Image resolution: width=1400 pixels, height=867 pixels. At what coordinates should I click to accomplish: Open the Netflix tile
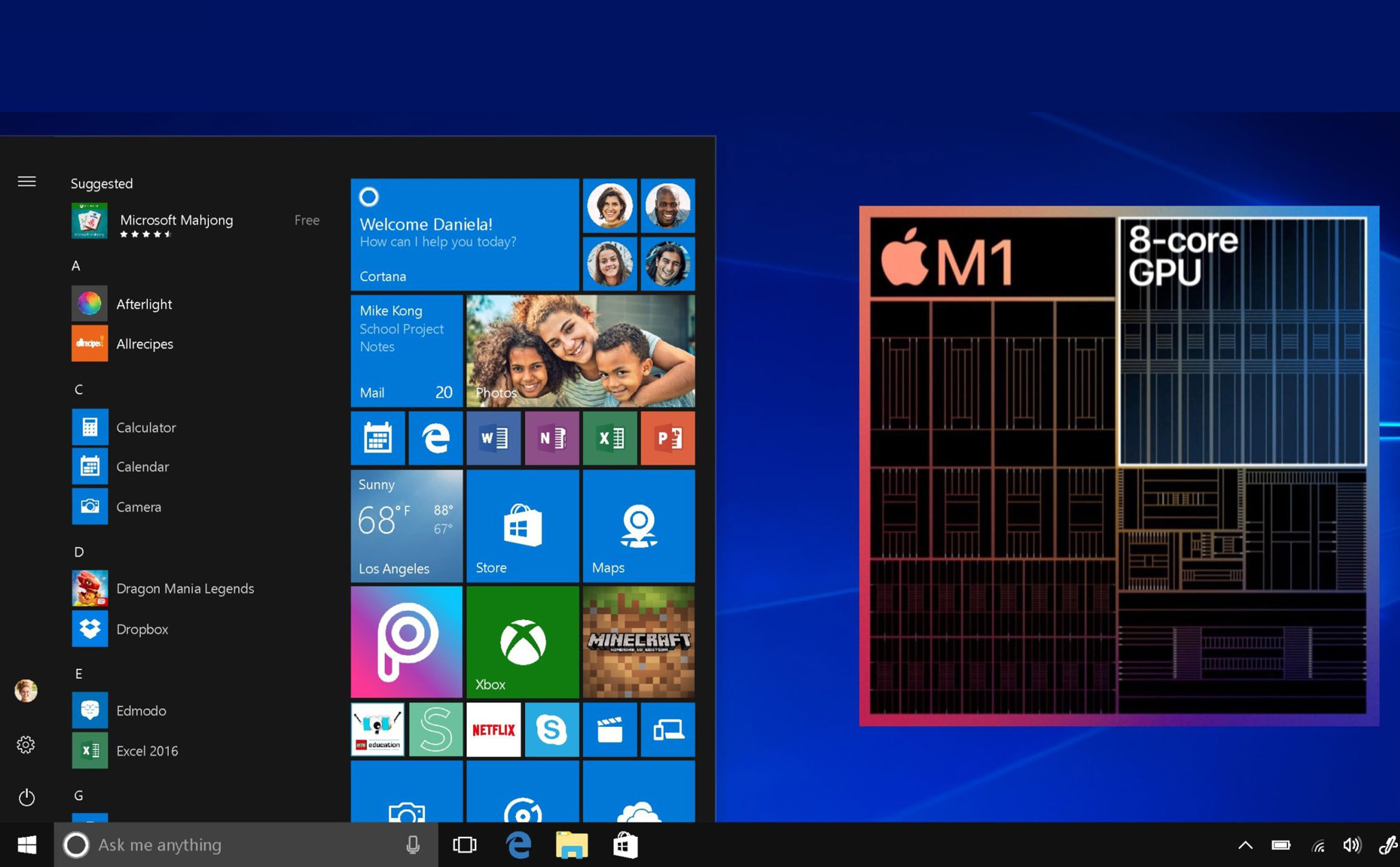click(493, 730)
